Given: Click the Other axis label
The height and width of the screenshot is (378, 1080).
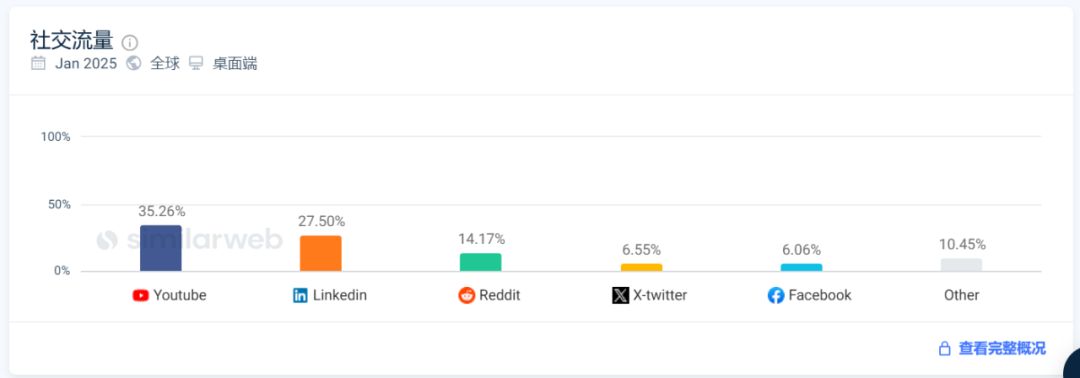Looking at the screenshot, I should point(962,295).
